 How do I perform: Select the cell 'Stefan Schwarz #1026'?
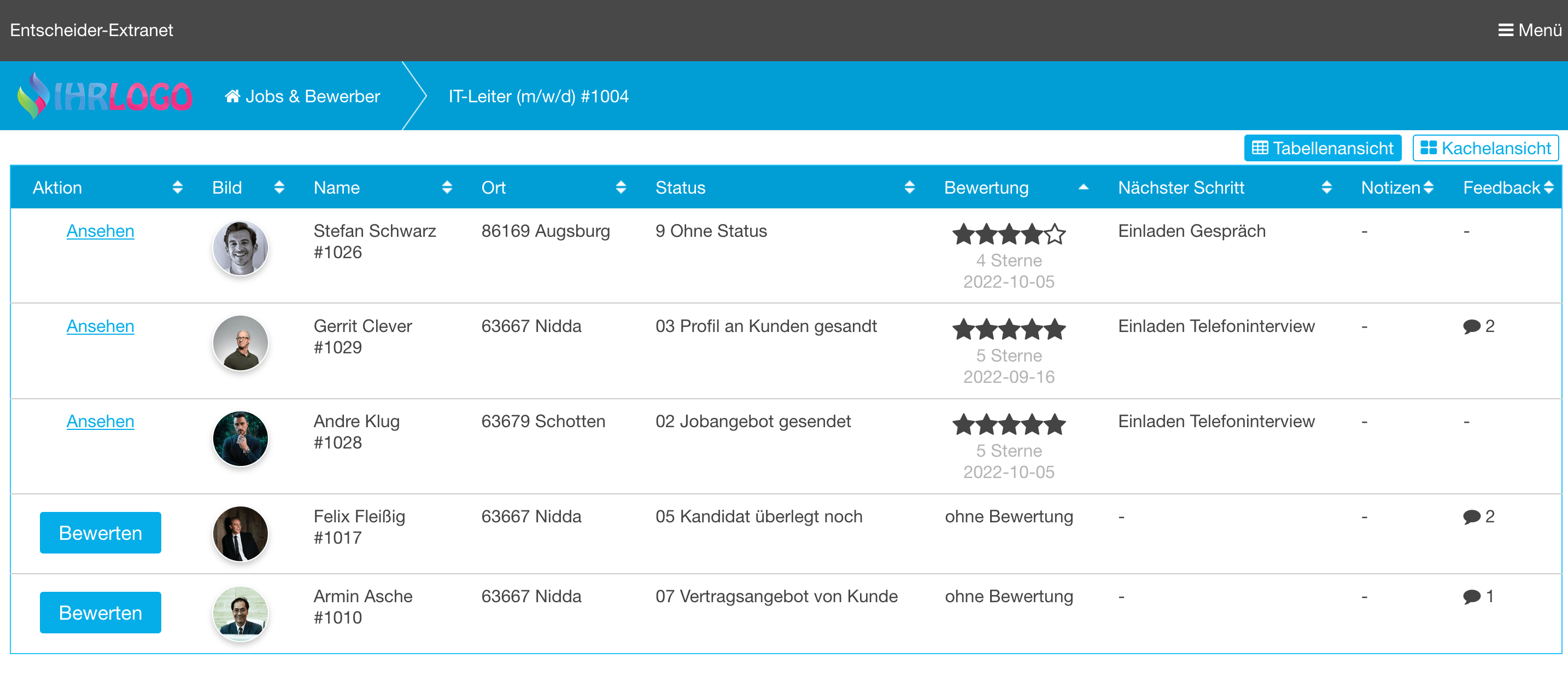375,242
